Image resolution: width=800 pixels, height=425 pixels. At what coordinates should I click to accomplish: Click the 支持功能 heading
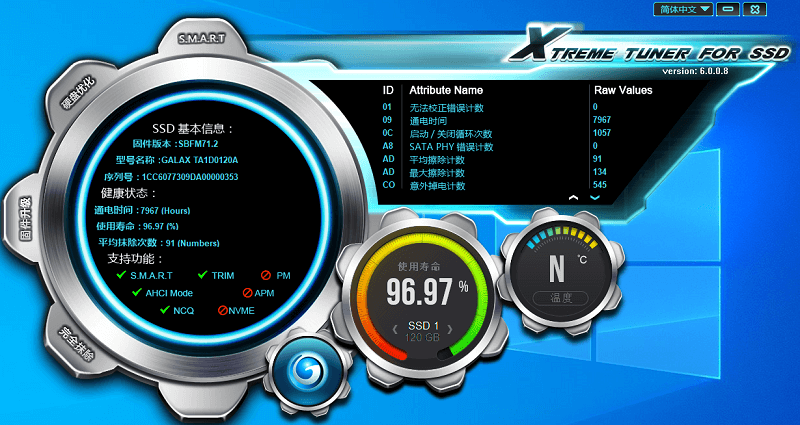(x=135, y=259)
